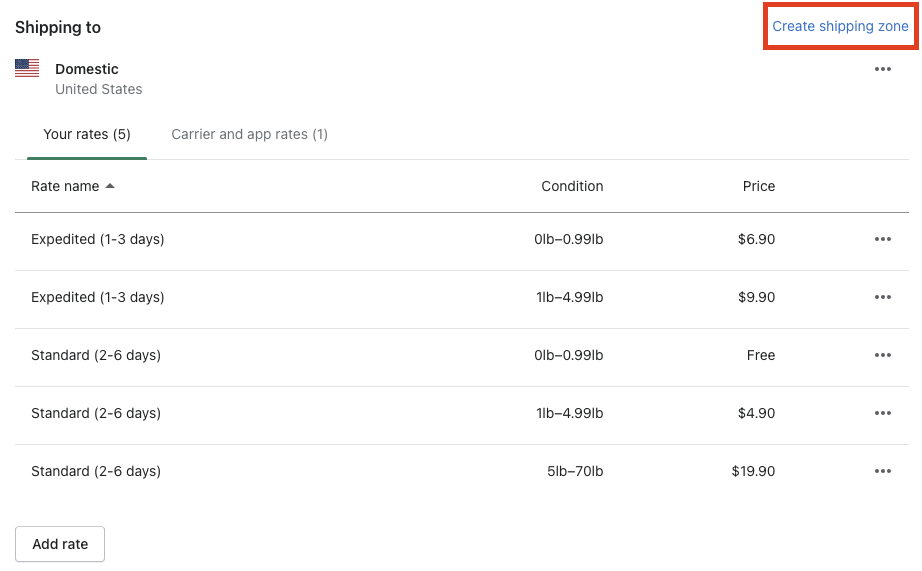This screenshot has height=571, width=922.
Task: Open options for the $4.90 Standard rate
Action: [x=882, y=414]
